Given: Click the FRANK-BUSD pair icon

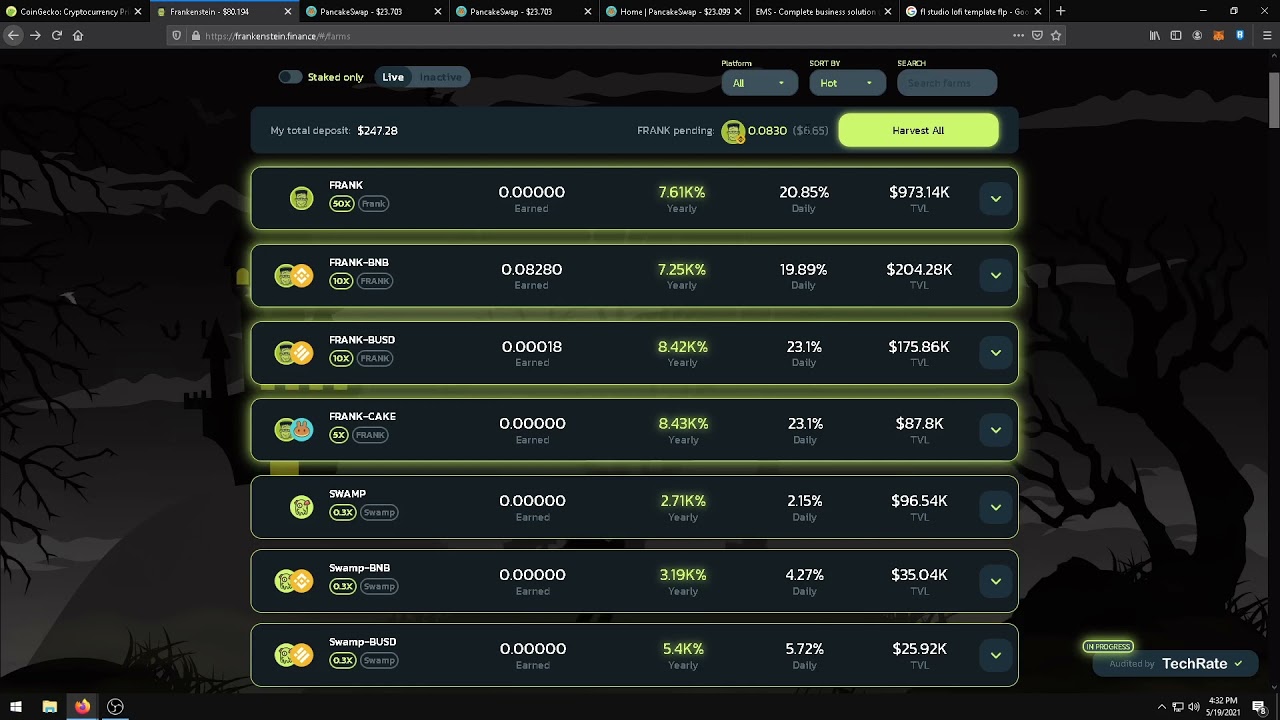Looking at the screenshot, I should click(x=294, y=352).
